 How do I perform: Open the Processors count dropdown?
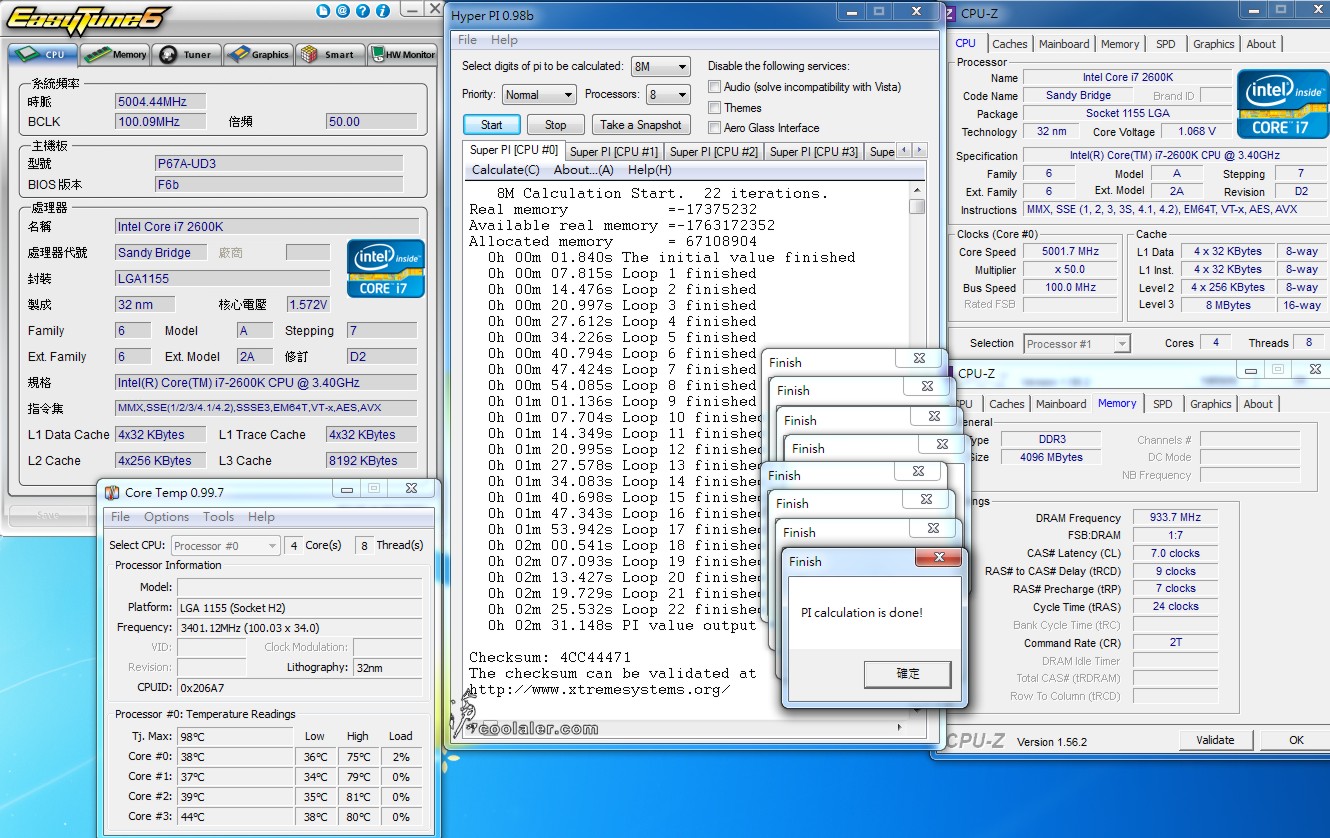point(668,95)
